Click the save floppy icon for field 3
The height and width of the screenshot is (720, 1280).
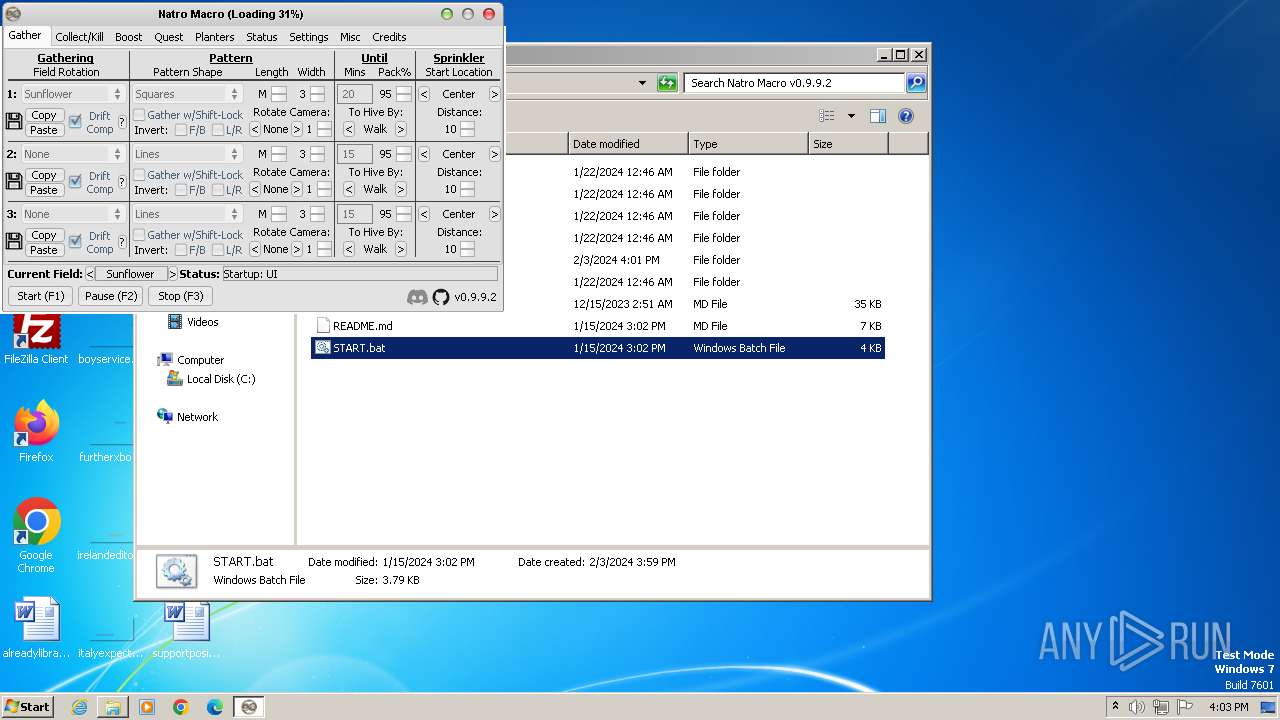14,242
